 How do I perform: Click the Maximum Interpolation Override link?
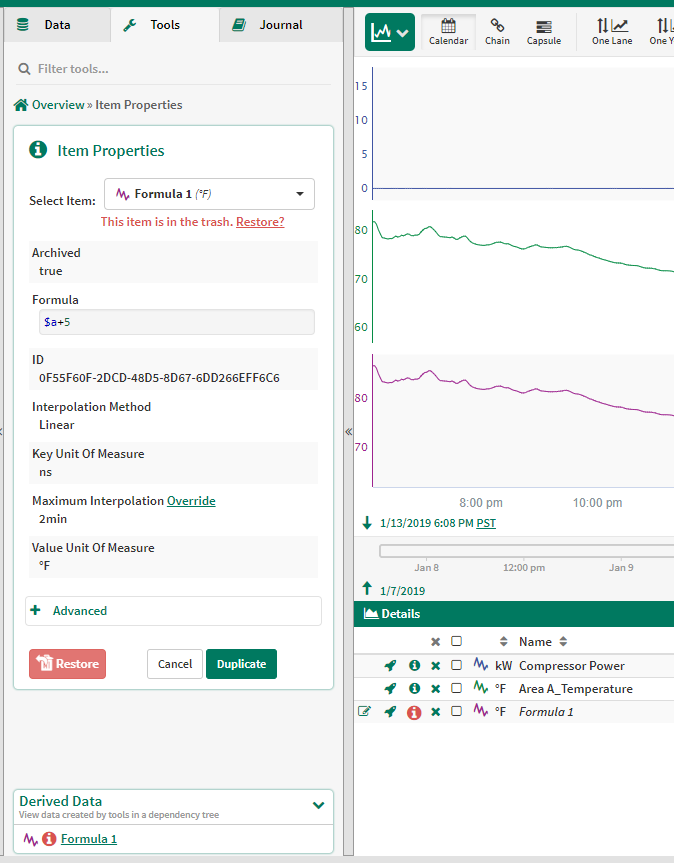(191, 501)
